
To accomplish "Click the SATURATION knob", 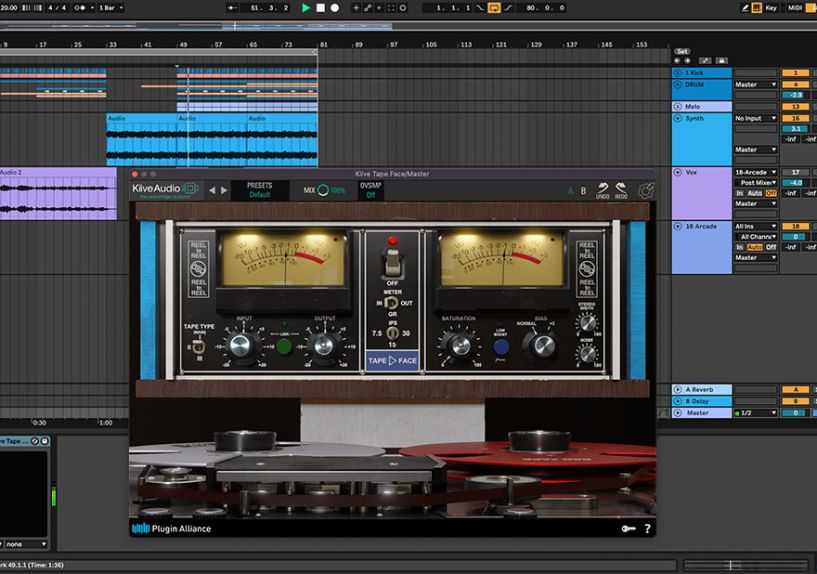I will (x=460, y=345).
